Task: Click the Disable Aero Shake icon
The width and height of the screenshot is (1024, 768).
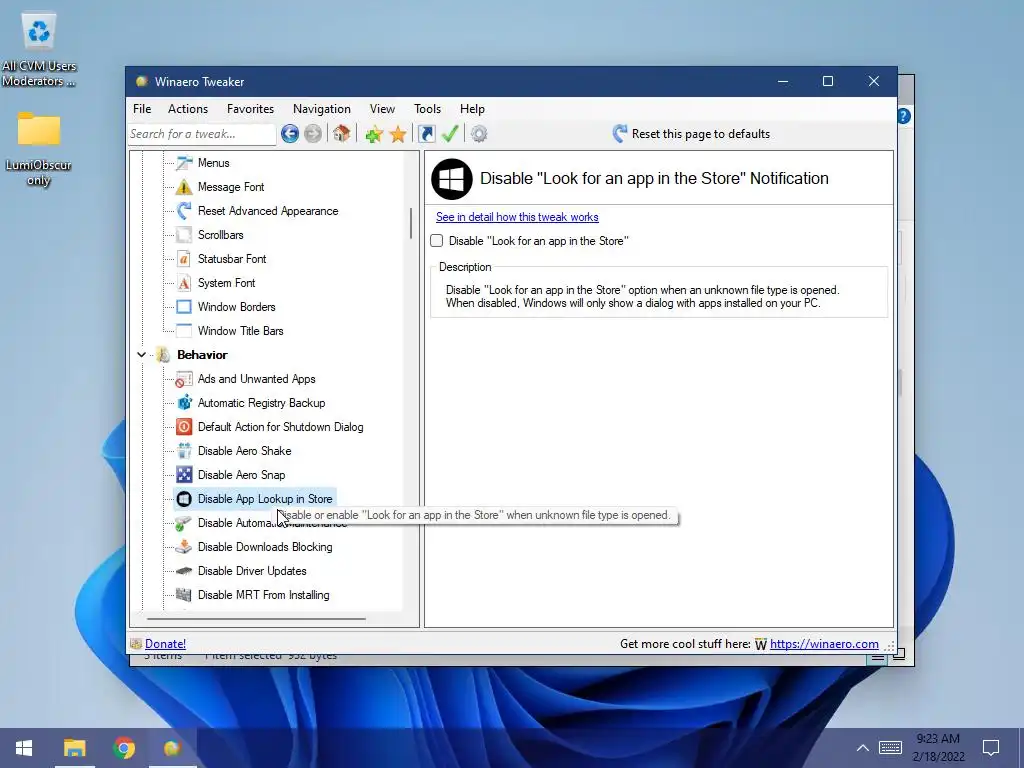Action: (x=184, y=451)
